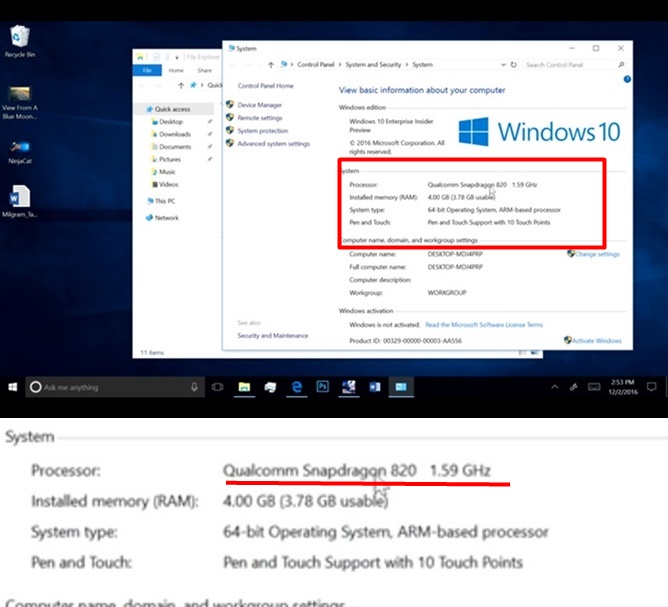Select Quick access in File Explorer sidebar
Screen dimensions: 668x607
click(x=172, y=109)
